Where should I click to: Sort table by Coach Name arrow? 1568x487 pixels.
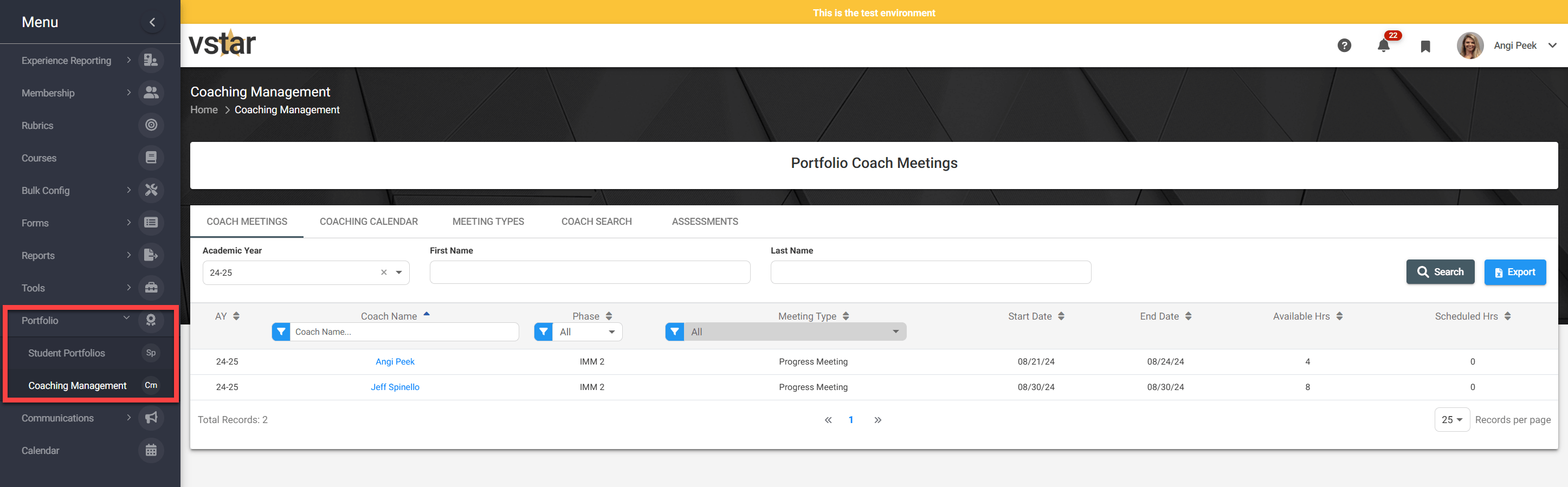[x=427, y=314]
